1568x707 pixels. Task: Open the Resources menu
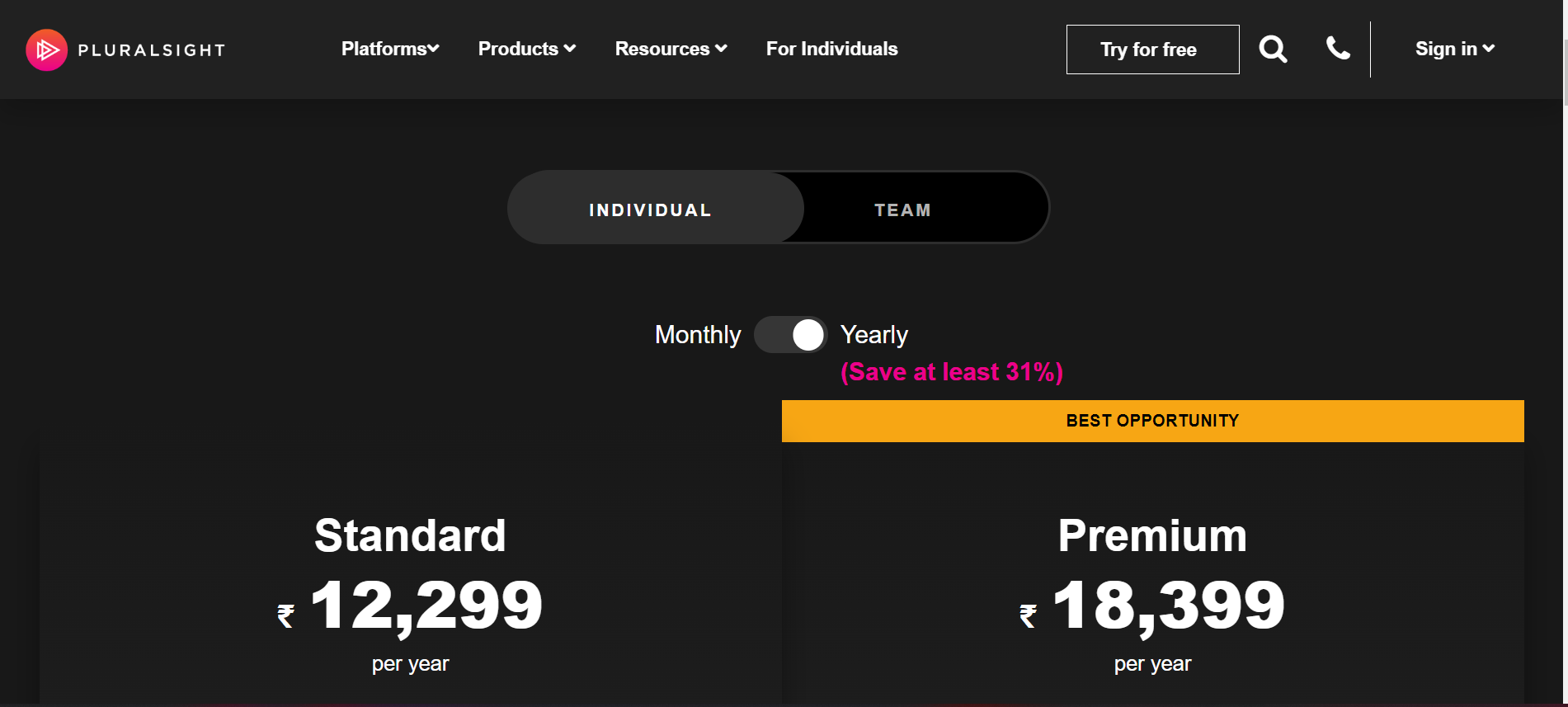coord(662,48)
